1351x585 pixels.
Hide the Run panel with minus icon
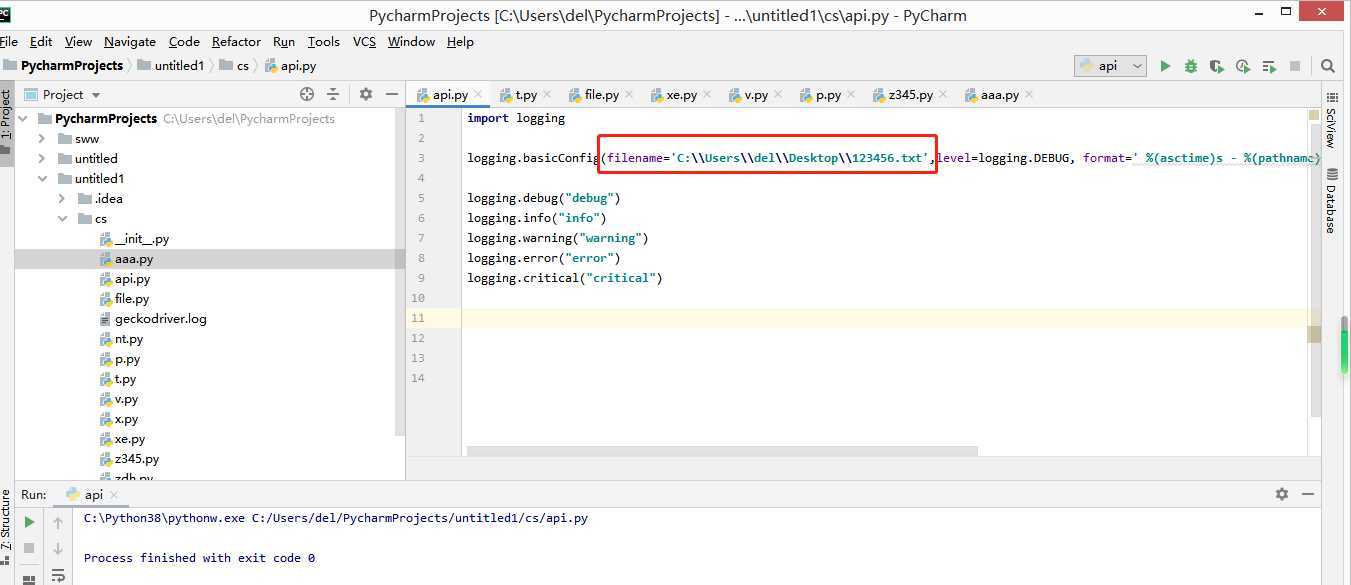tap(1307, 494)
